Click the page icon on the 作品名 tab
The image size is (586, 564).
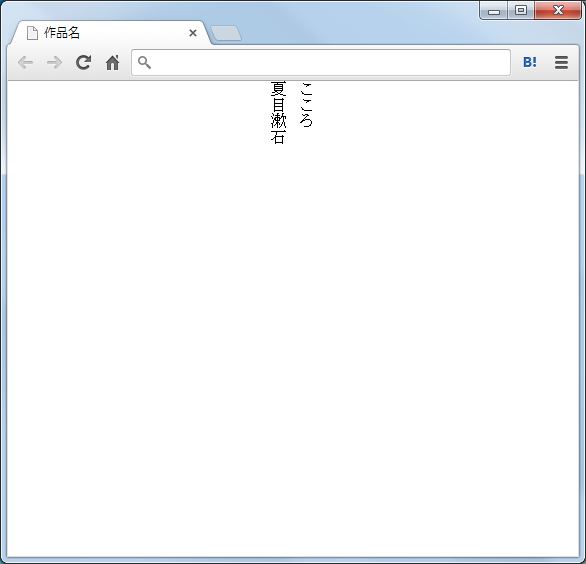point(33,33)
